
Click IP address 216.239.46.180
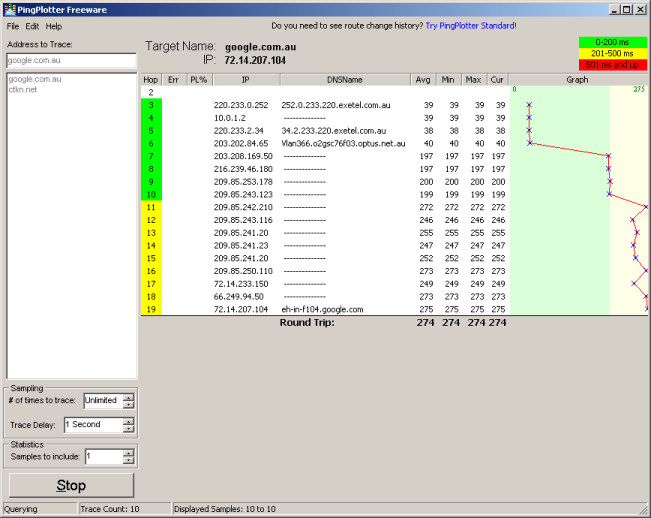coord(243,169)
